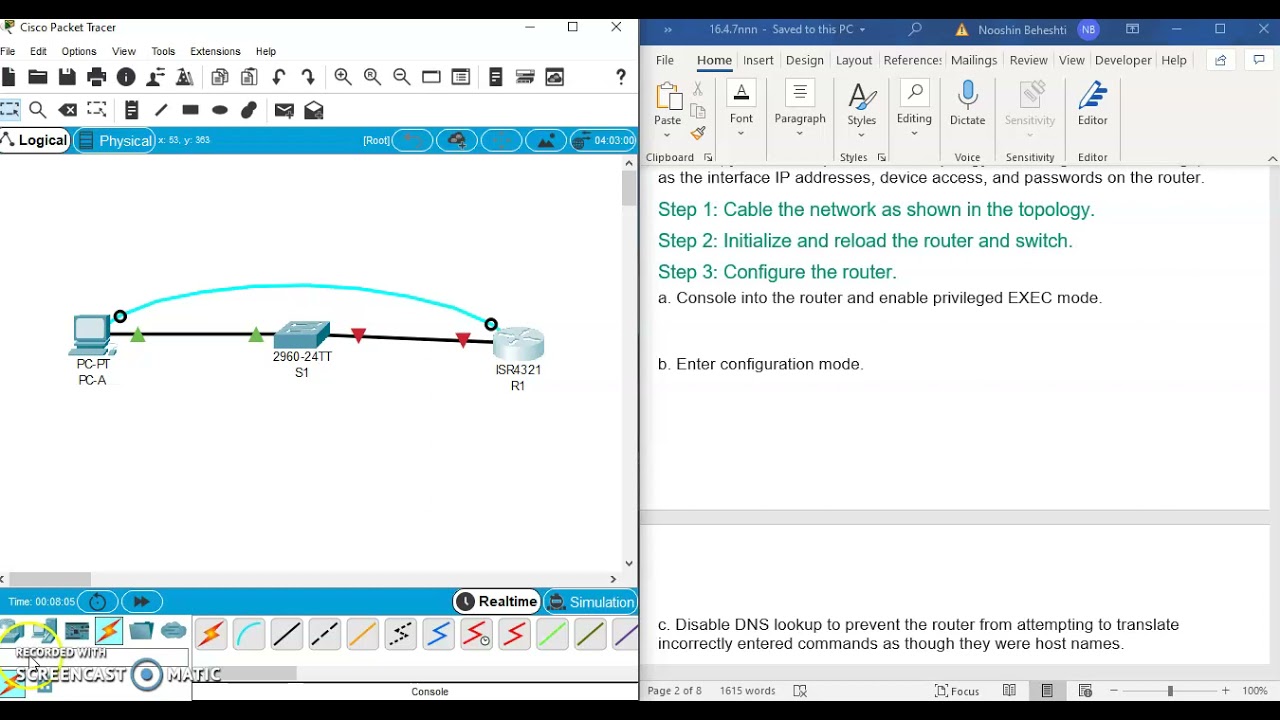The image size is (1280, 720).
Task: Select the Place Note tool
Action: [131, 110]
